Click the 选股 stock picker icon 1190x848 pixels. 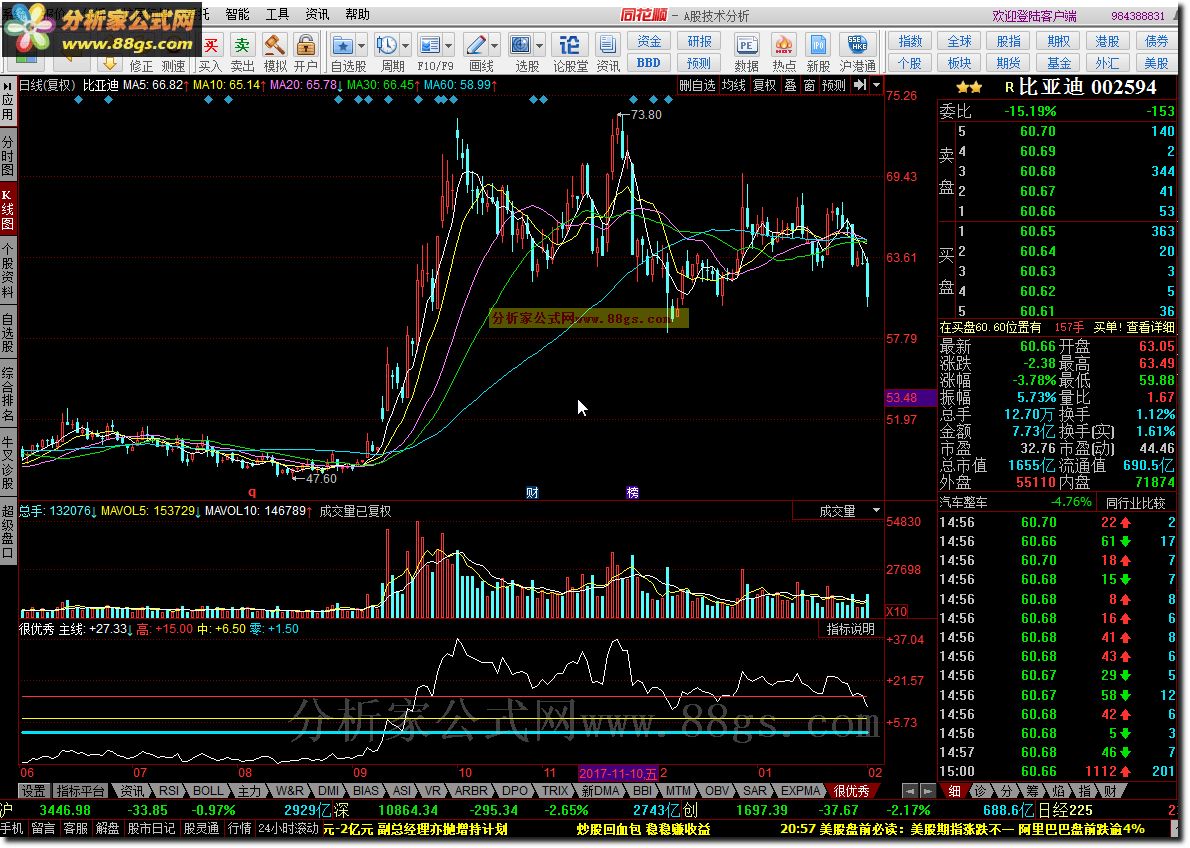521,46
